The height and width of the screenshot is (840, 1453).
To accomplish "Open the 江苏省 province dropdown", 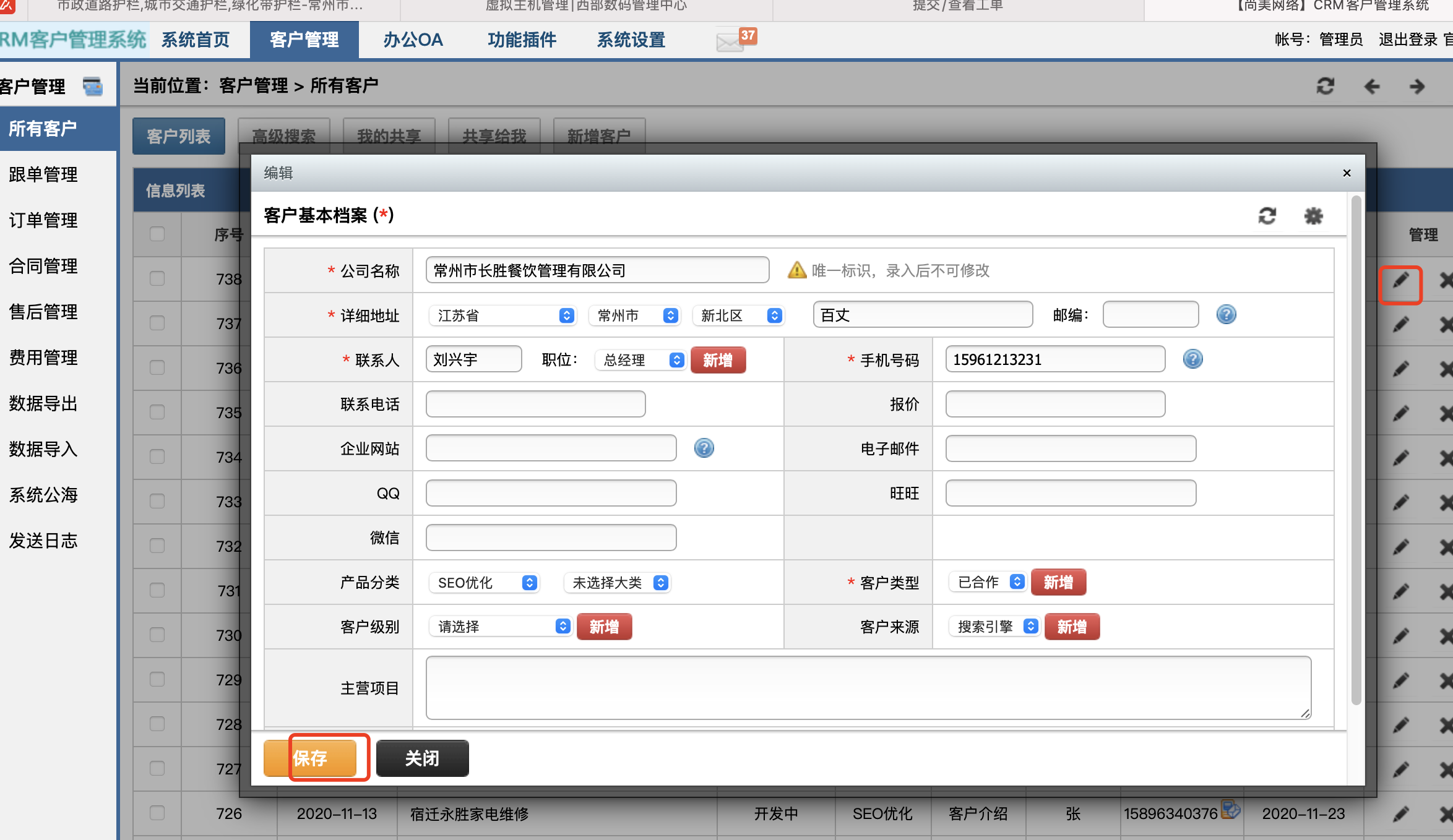I will [502, 315].
